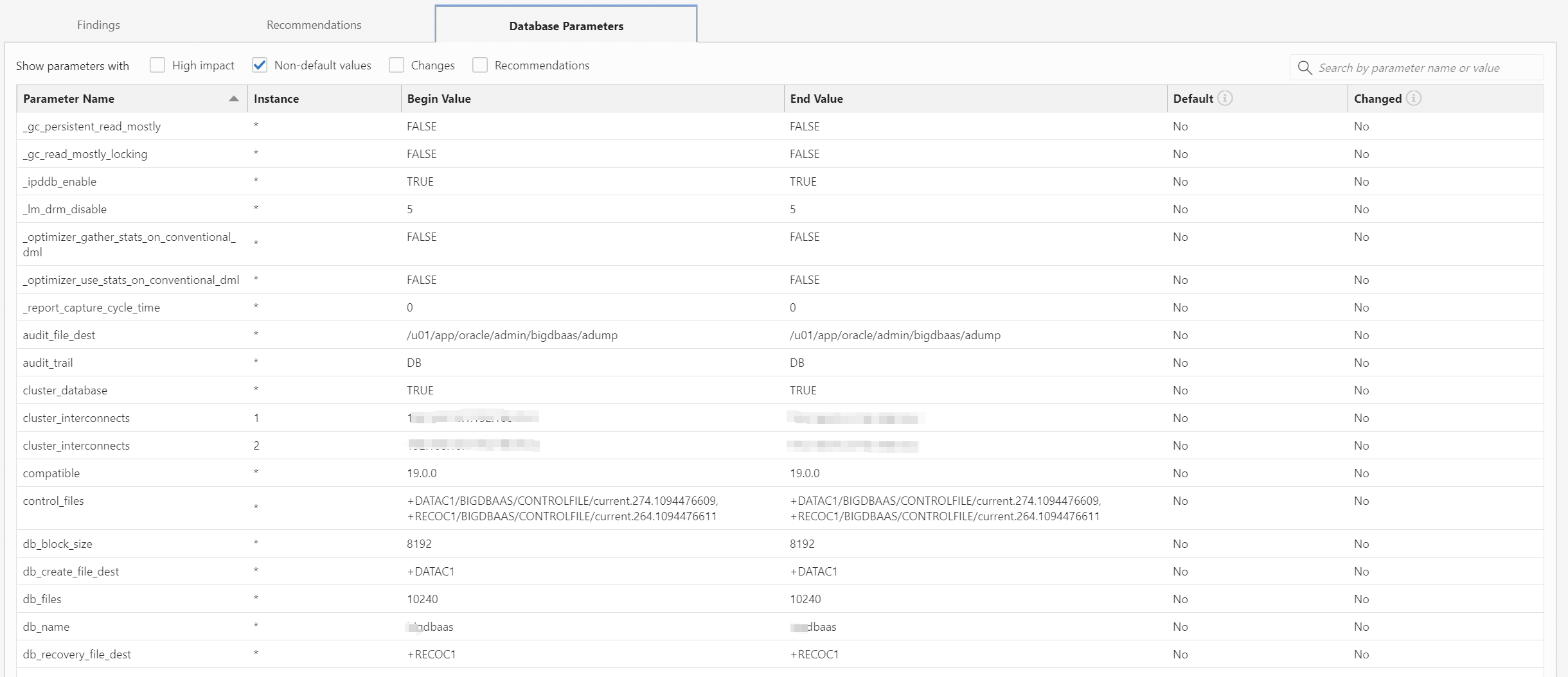Screen dimensions: 1568x677
Task: Select cluster_interconnects for instance 2
Action: coord(76,446)
